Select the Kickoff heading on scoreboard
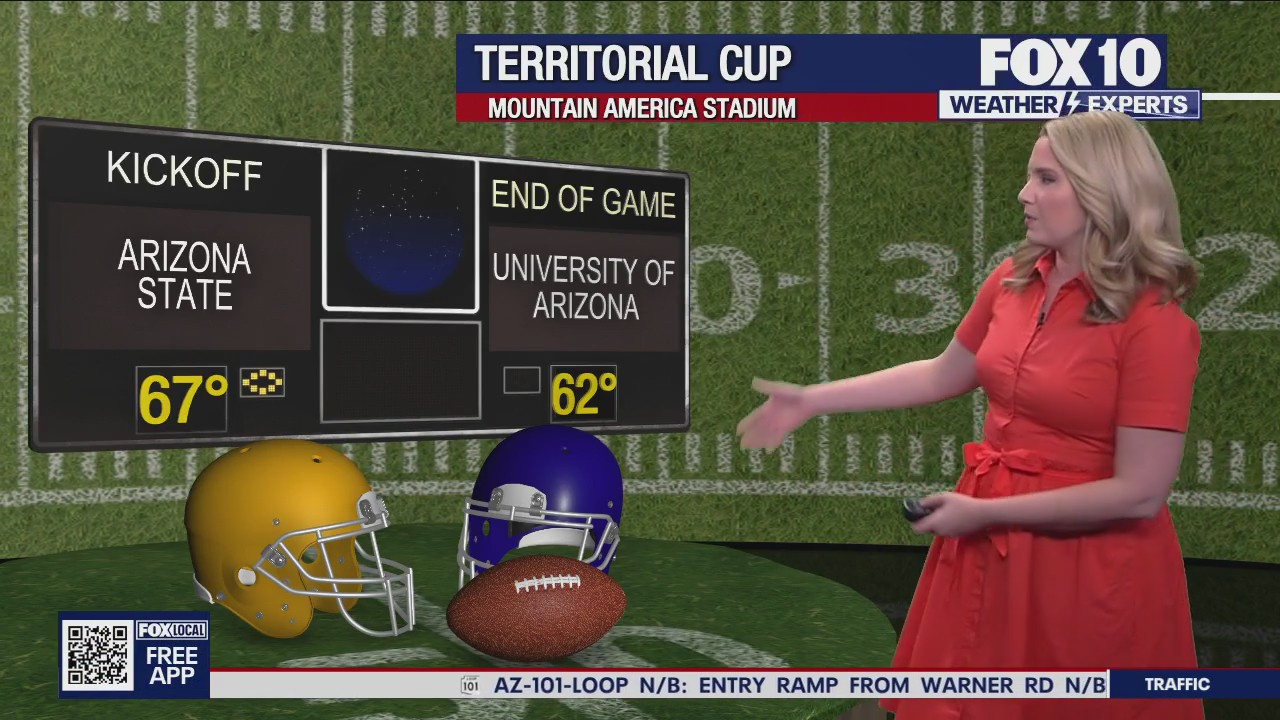This screenshot has width=1280, height=720. 184,171
